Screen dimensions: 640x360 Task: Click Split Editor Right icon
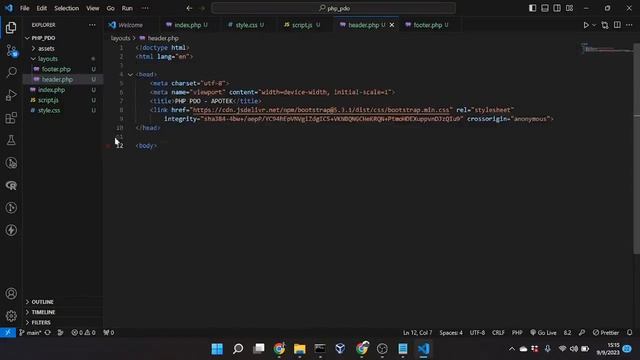pyautogui.click(x=617, y=25)
